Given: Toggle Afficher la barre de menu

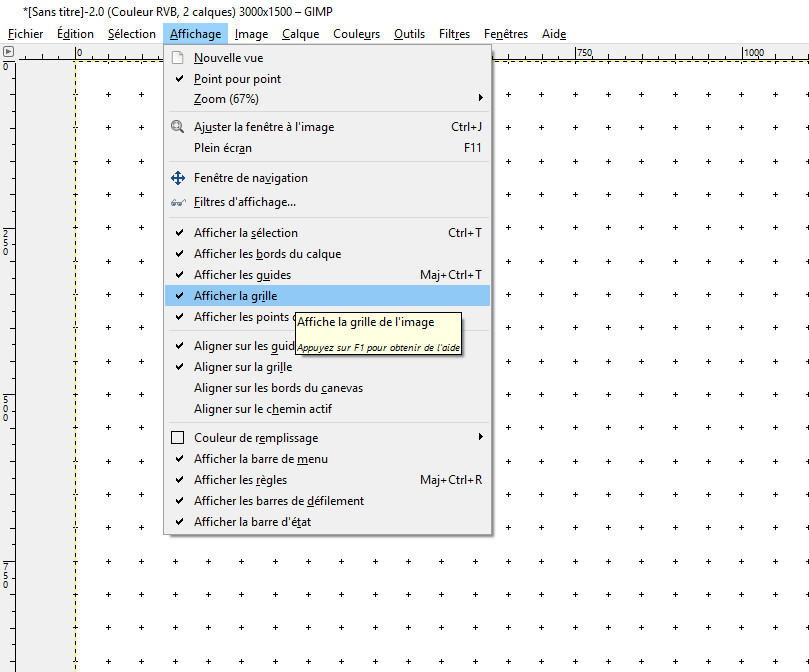Looking at the screenshot, I should (327, 459).
